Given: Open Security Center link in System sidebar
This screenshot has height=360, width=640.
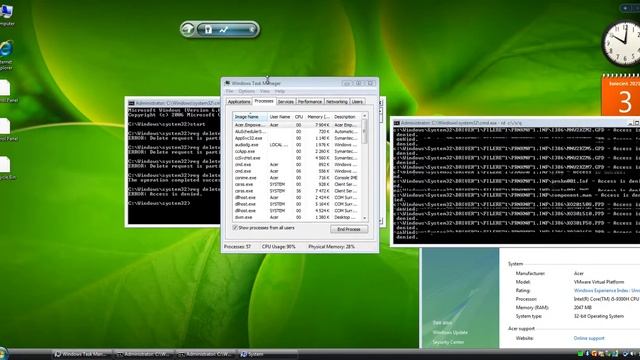Looking at the screenshot, I should click(448, 342).
